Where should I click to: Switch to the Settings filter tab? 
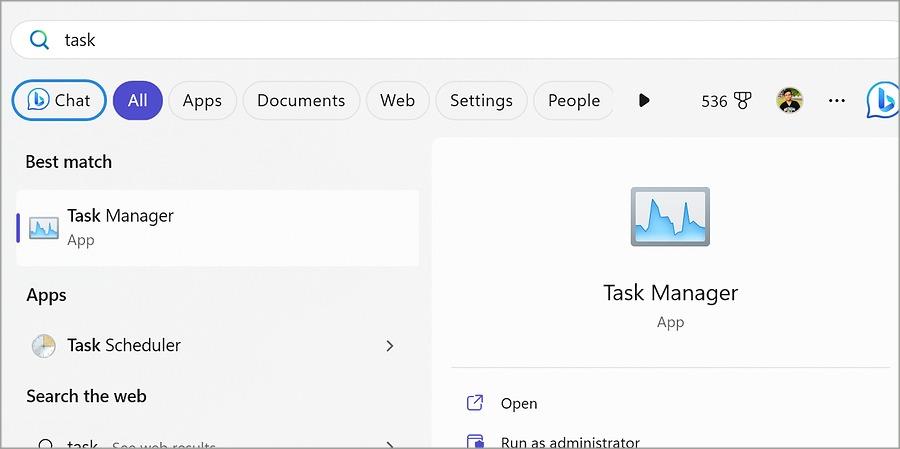481,100
